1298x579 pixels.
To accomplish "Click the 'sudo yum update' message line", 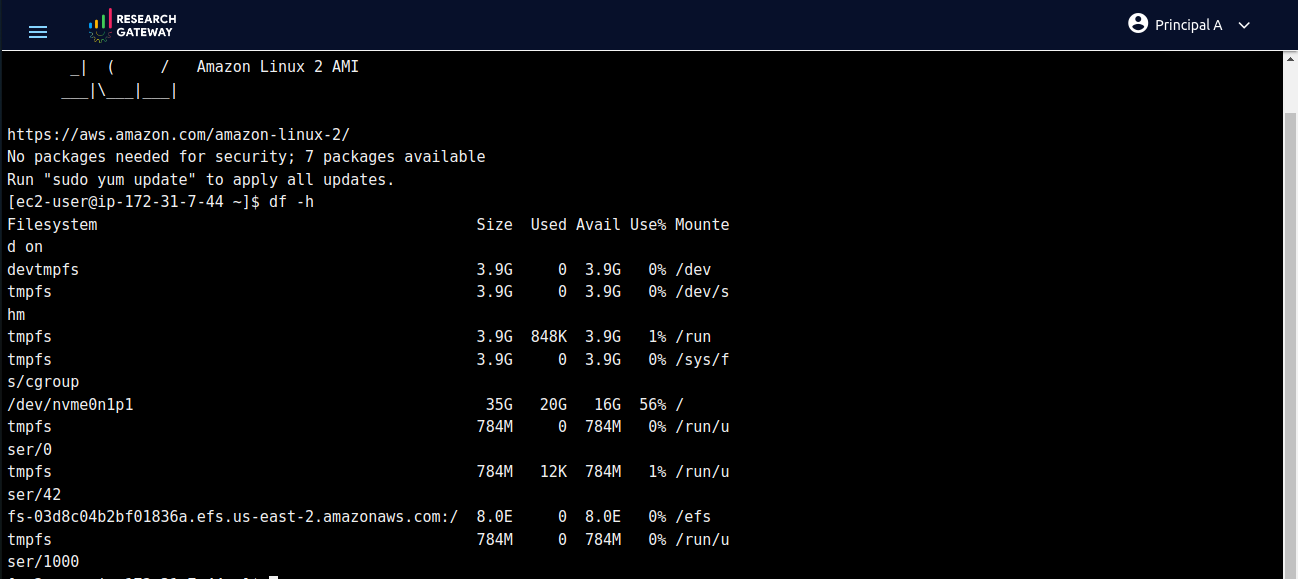I will point(201,180).
